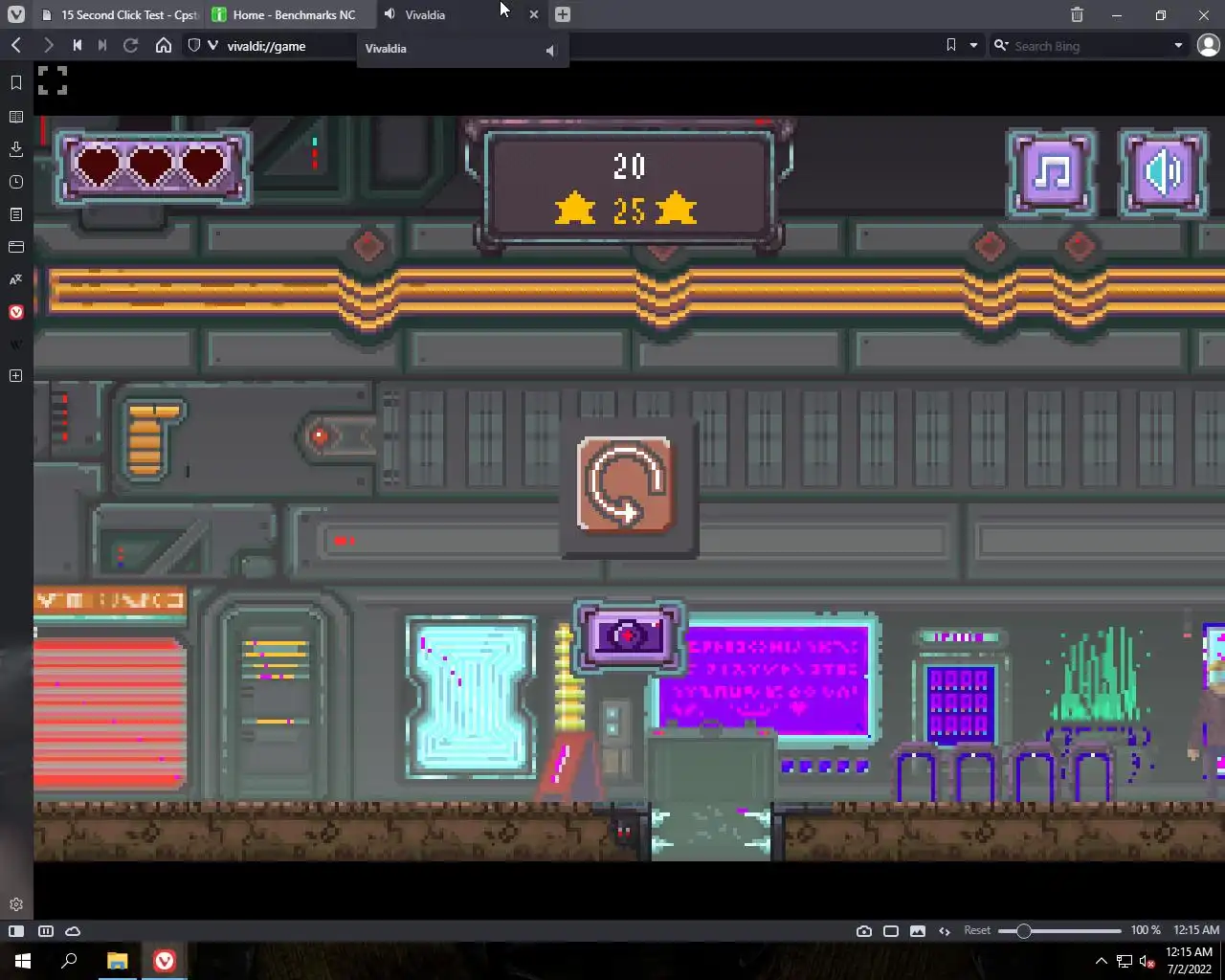The image size is (1225, 980).
Task: Go back to previous page
Action: 16,45
